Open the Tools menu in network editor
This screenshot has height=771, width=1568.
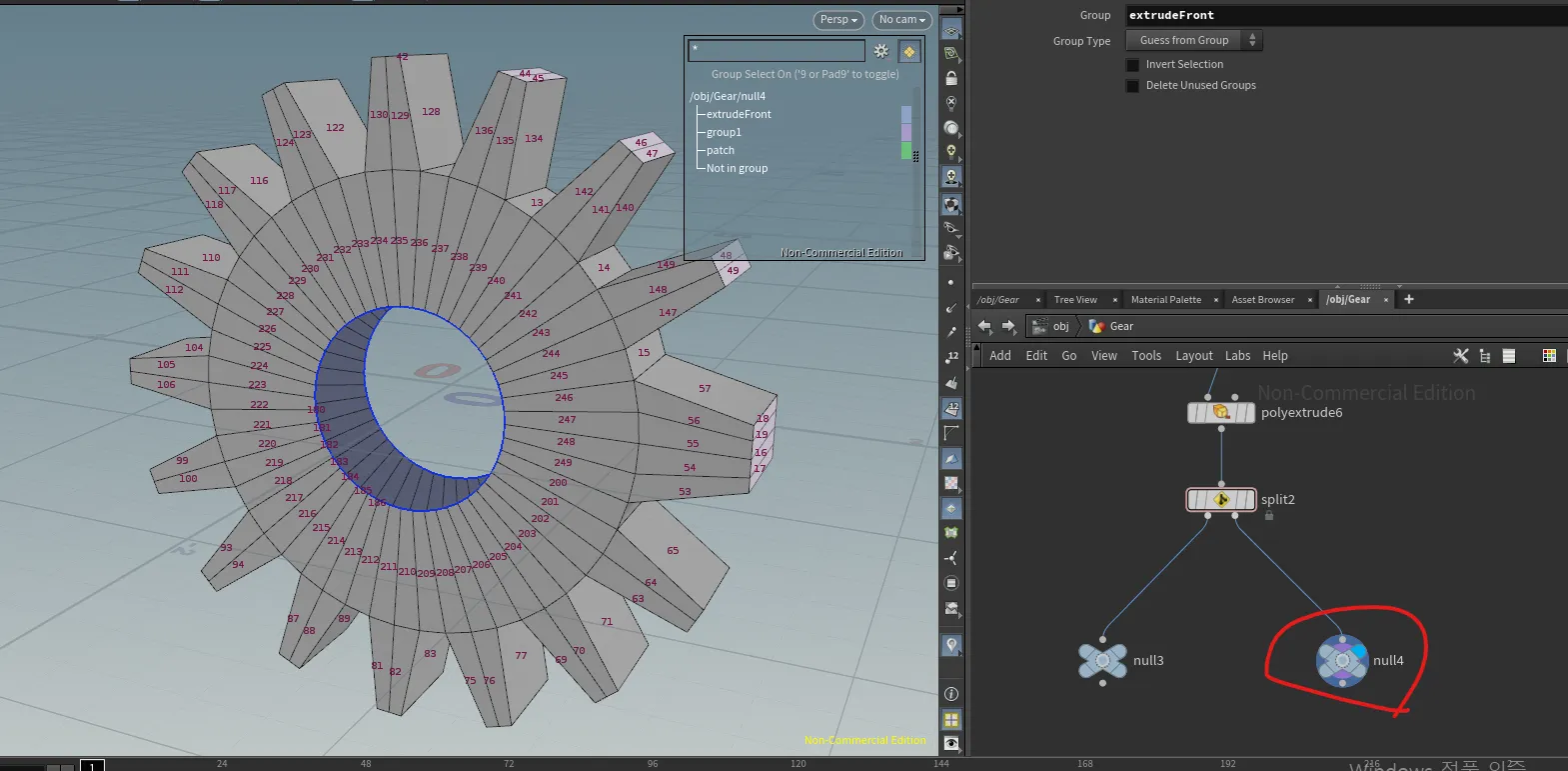(x=1146, y=356)
